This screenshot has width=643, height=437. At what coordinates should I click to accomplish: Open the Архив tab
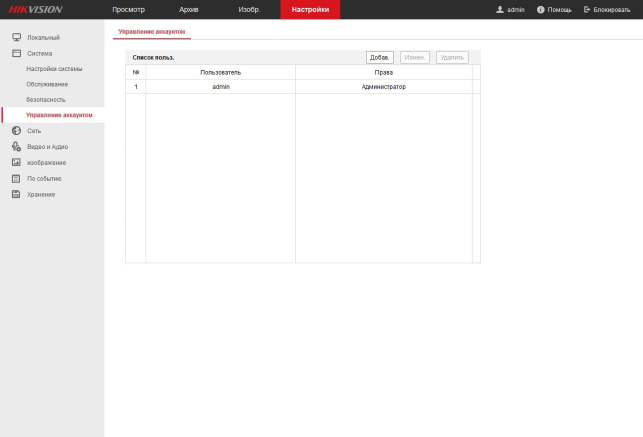(188, 10)
